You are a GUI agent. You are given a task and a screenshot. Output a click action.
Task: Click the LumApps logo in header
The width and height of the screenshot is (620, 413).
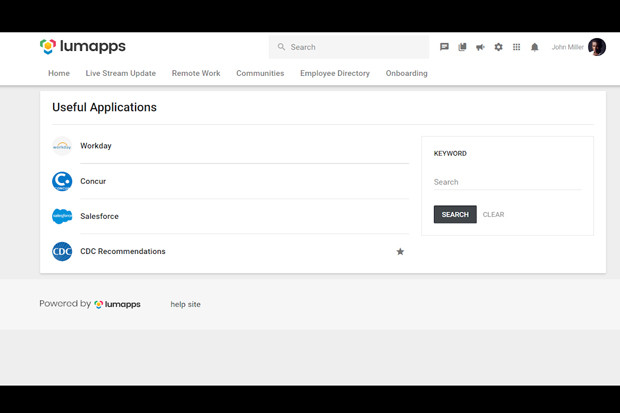[x=83, y=47]
